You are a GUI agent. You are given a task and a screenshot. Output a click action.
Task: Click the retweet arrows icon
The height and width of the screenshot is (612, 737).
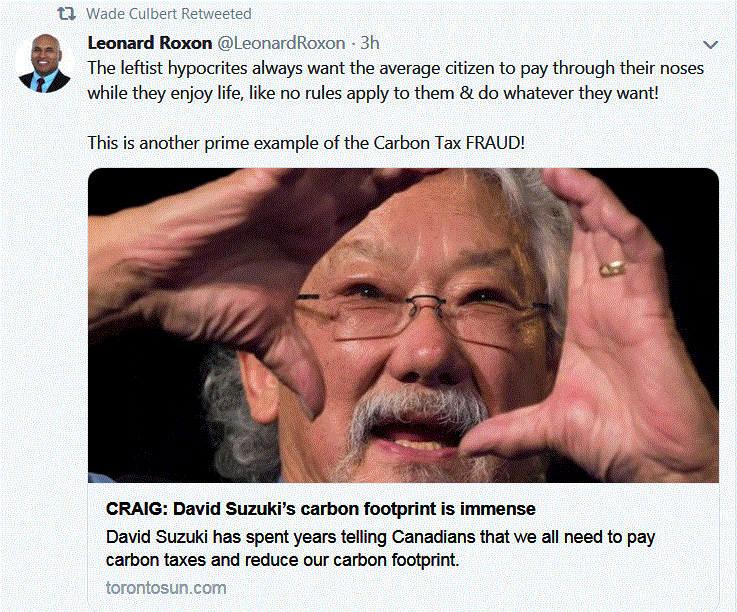click(66, 14)
